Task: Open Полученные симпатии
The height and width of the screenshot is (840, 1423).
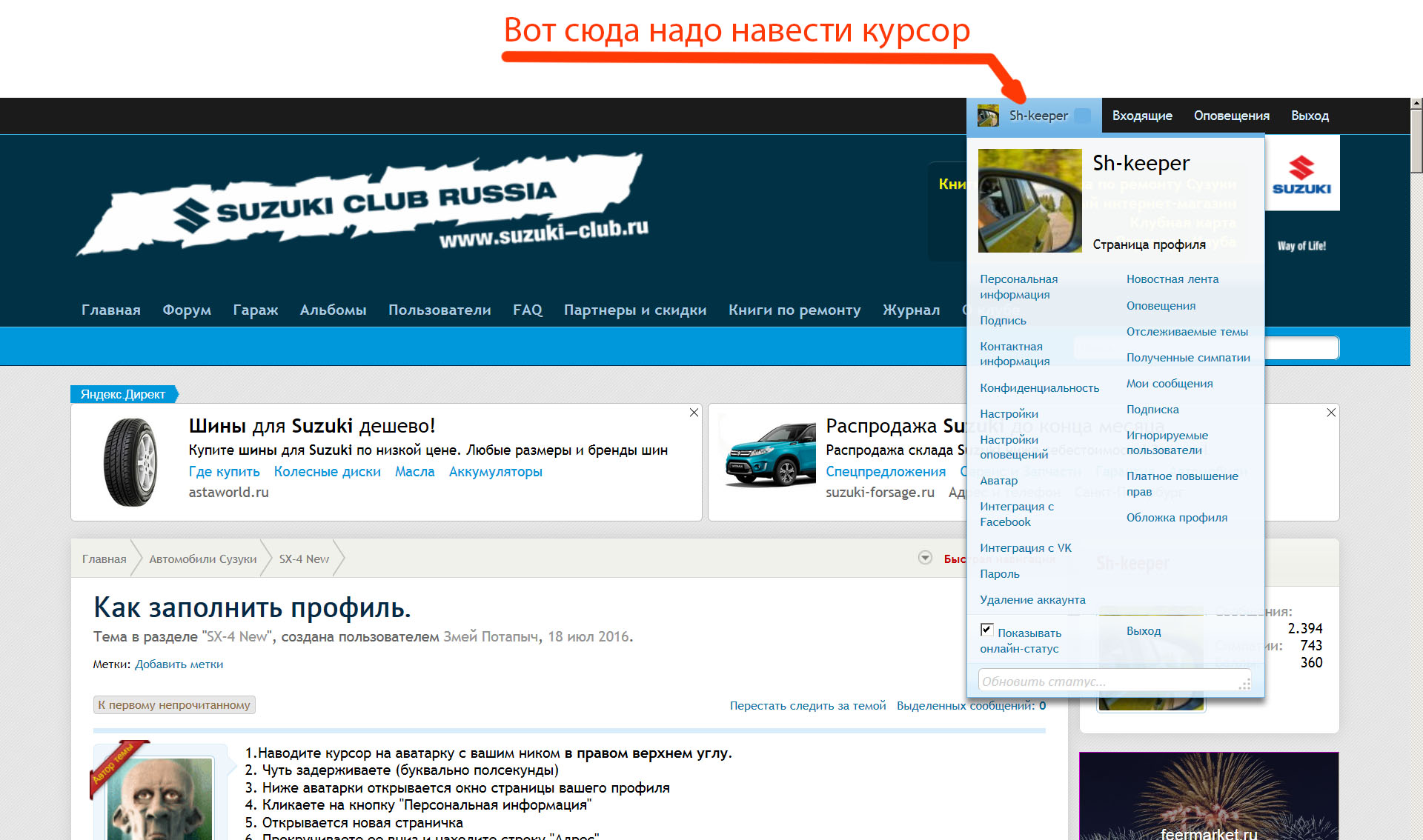Action: click(1188, 357)
